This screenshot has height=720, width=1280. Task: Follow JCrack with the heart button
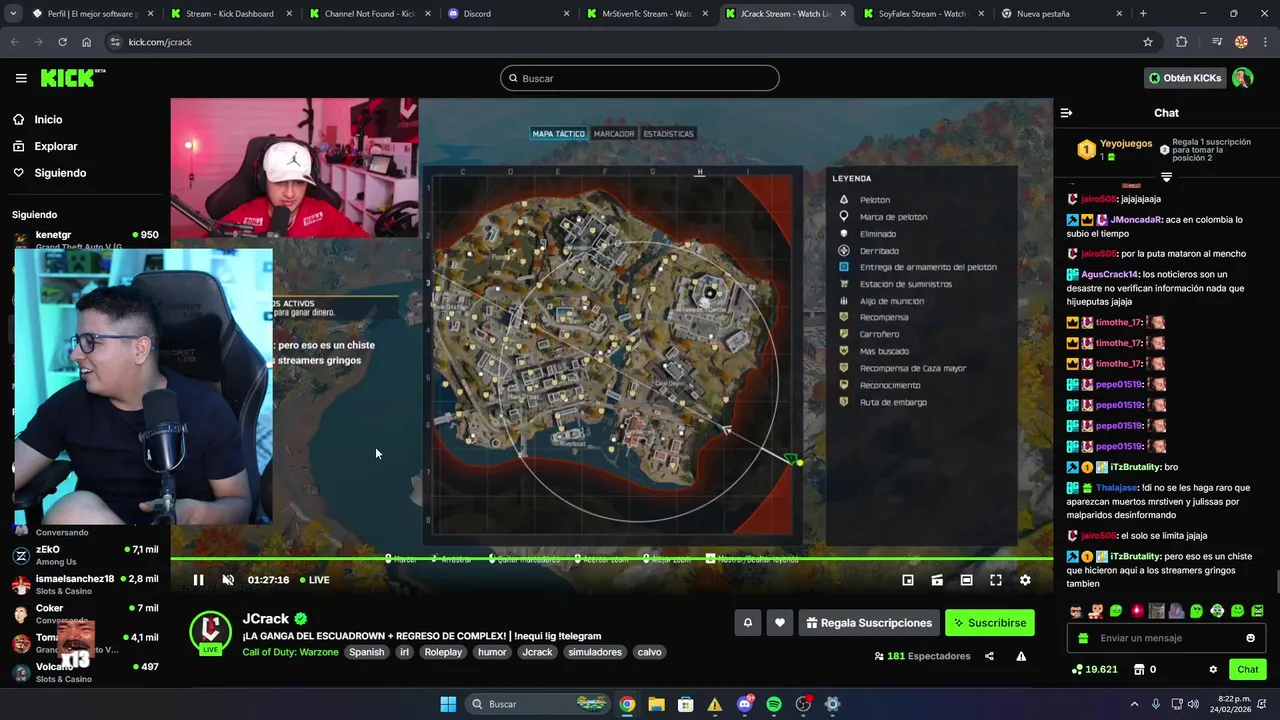coord(780,623)
